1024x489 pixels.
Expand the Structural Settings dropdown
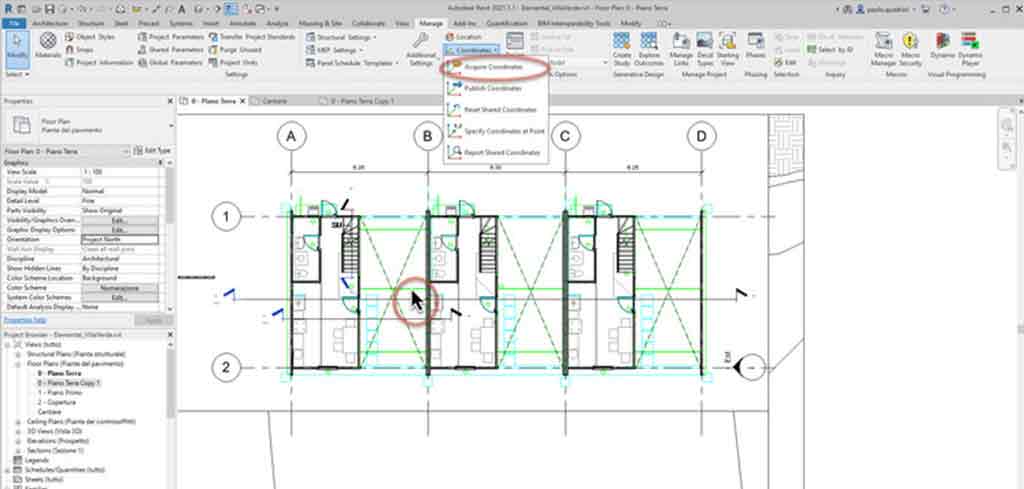pyautogui.click(x=342, y=37)
